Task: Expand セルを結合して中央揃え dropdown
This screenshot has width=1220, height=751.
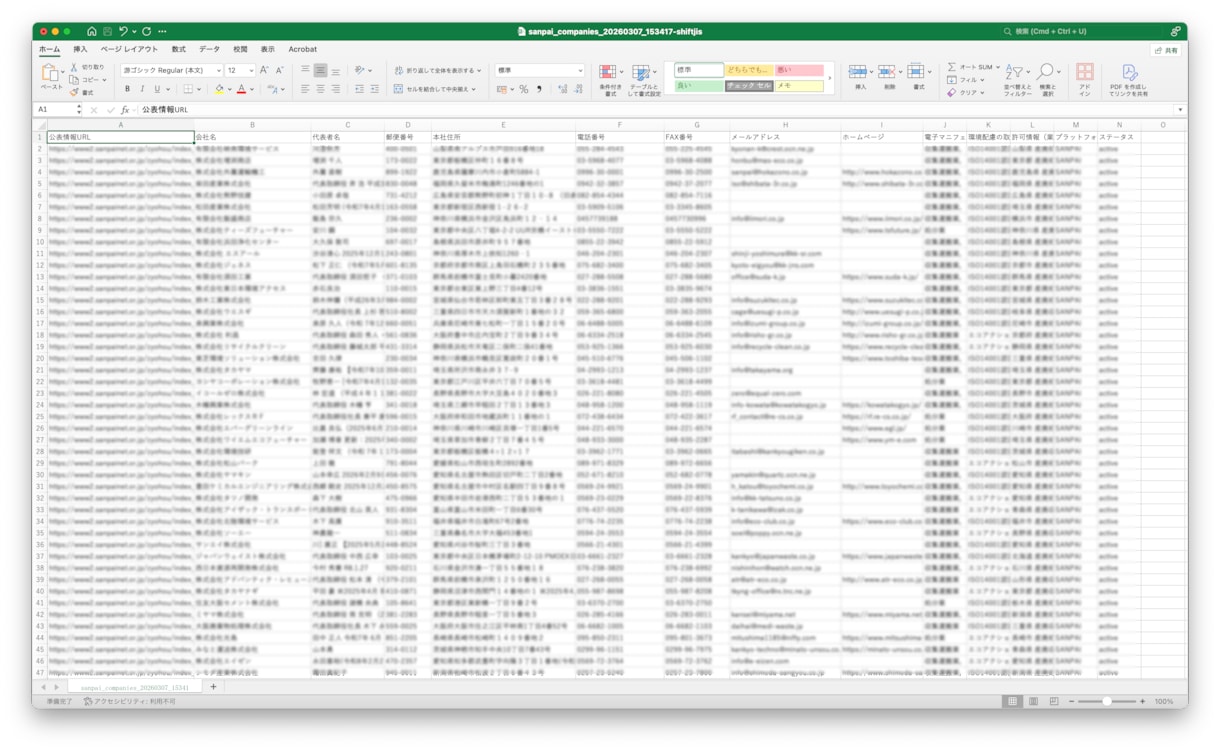Action: [x=472, y=89]
